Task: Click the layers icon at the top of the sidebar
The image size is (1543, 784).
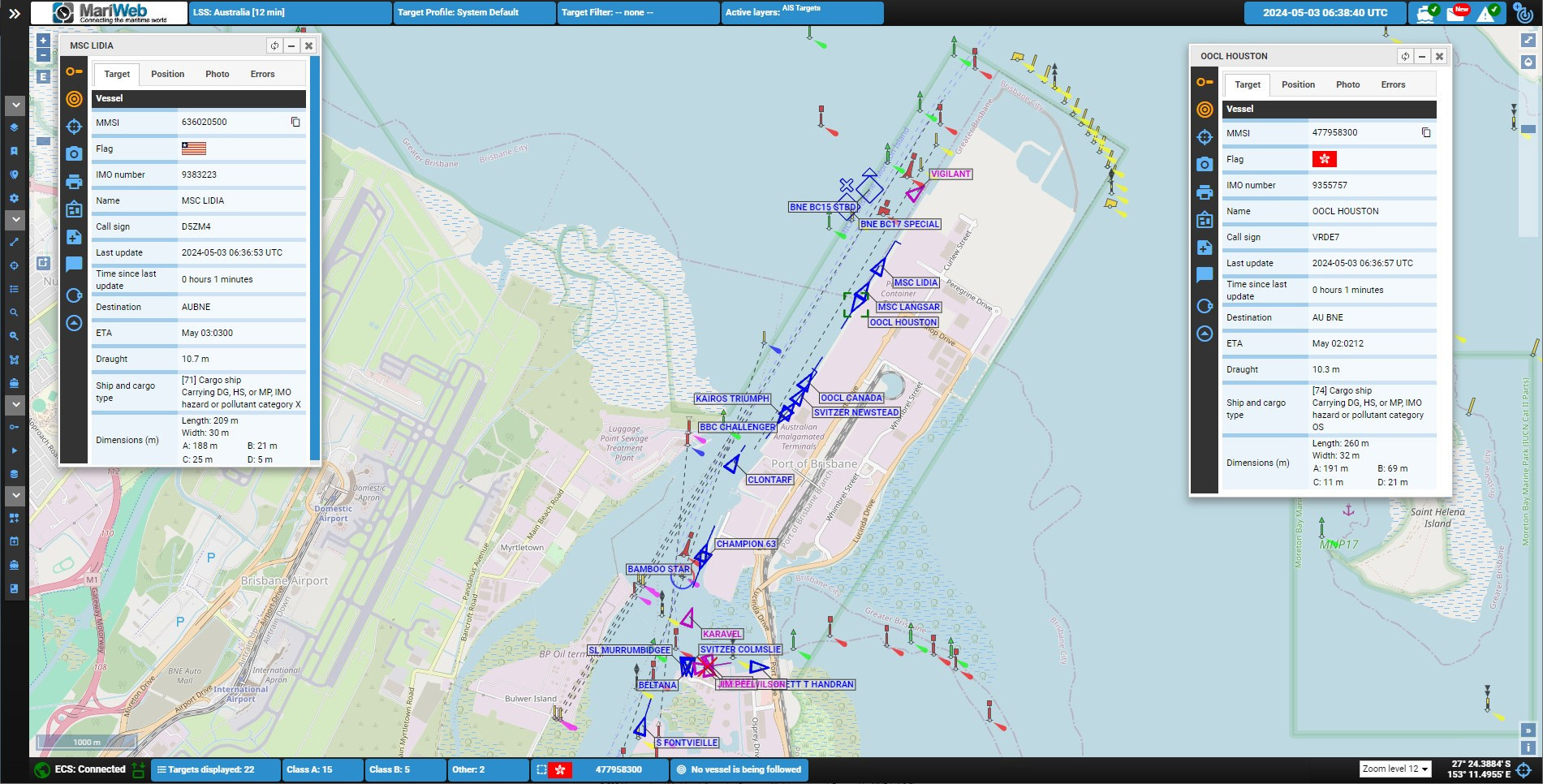Action: click(15, 127)
